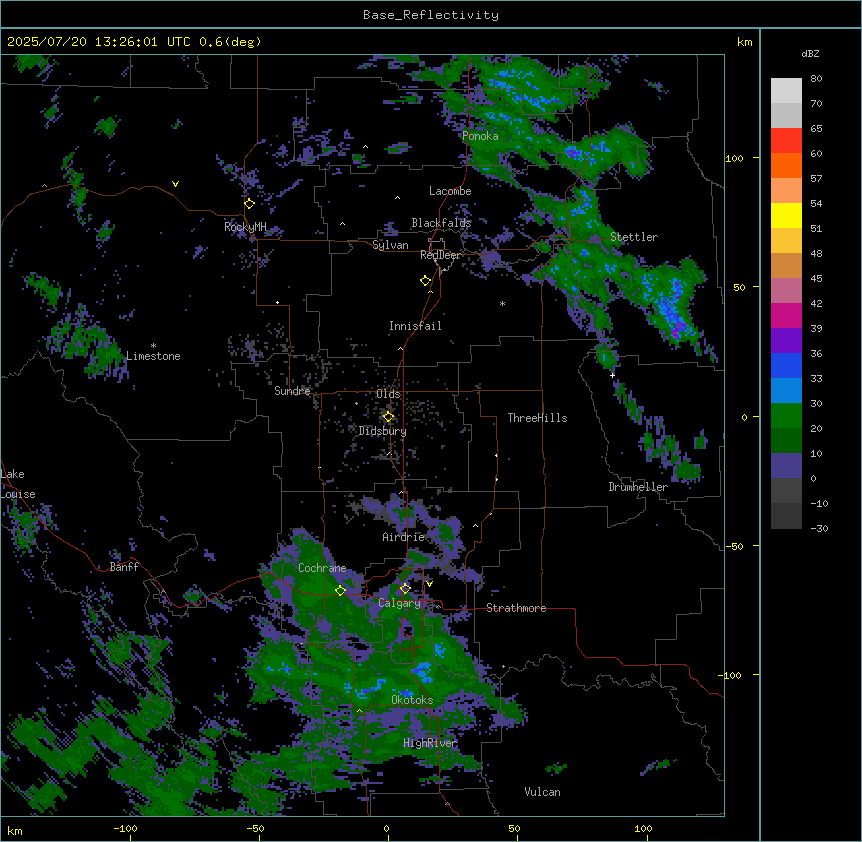Viewport: 862px width, 842px height.
Task: Click the Airdrie city label
Action: tap(404, 537)
